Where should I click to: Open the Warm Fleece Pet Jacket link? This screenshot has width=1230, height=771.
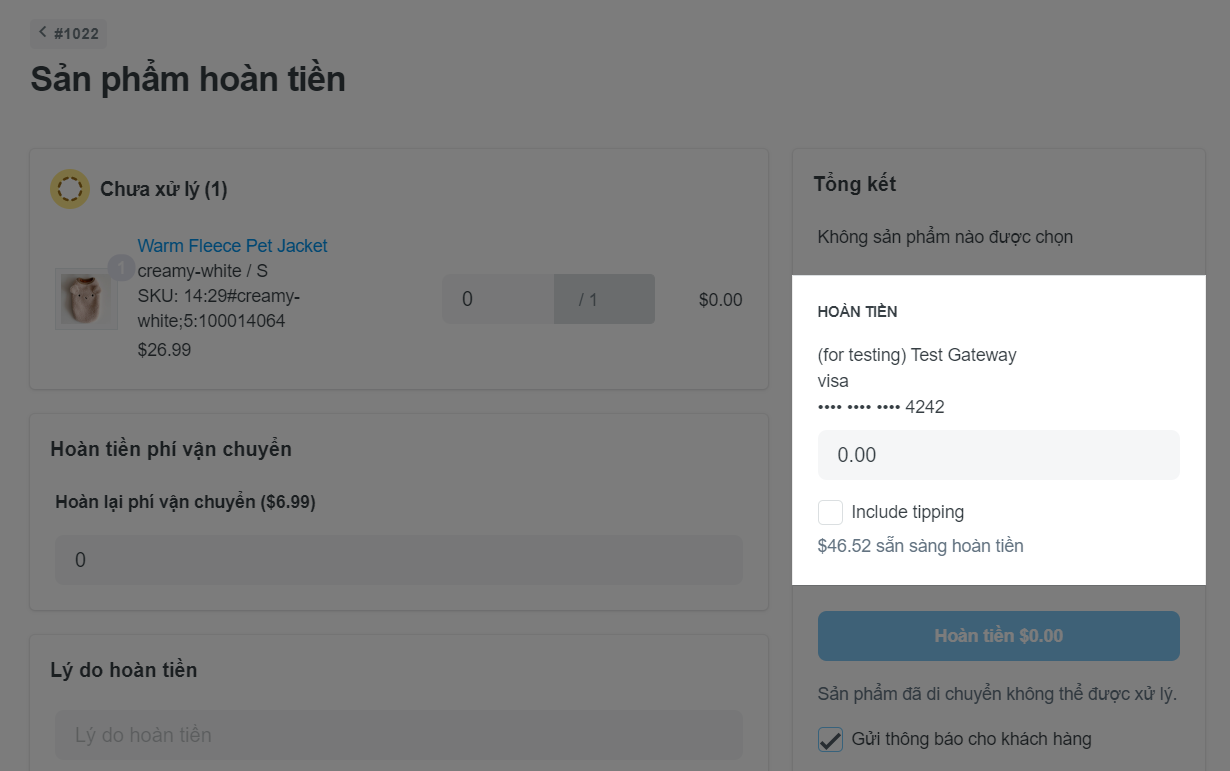coord(232,246)
